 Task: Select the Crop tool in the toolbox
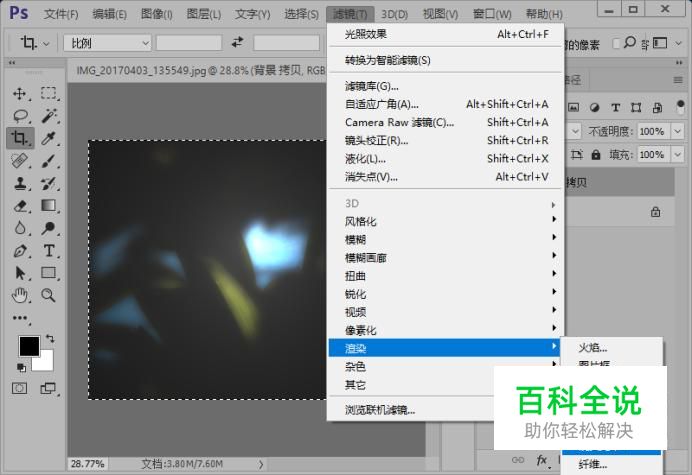pyautogui.click(x=19, y=138)
